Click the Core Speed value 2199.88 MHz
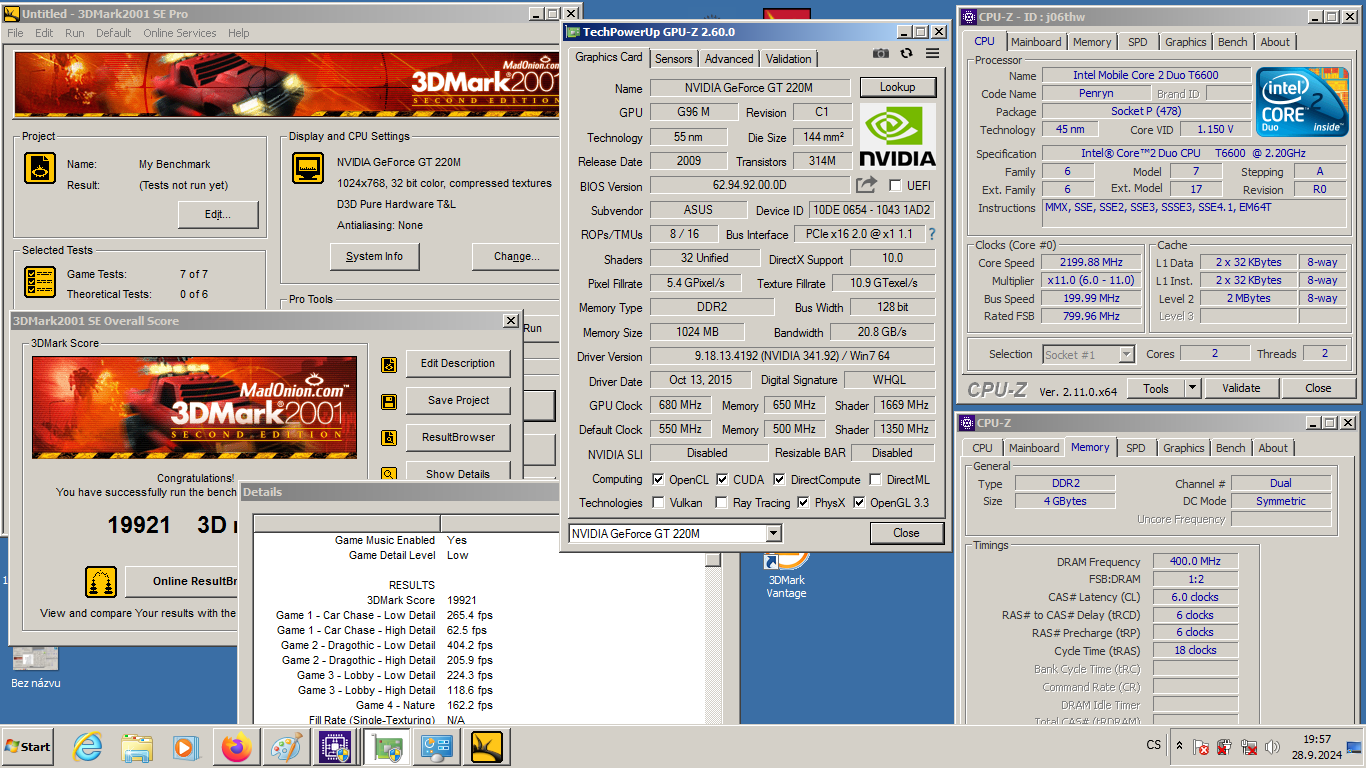Viewport: 1366px width, 768px height. [1089, 263]
